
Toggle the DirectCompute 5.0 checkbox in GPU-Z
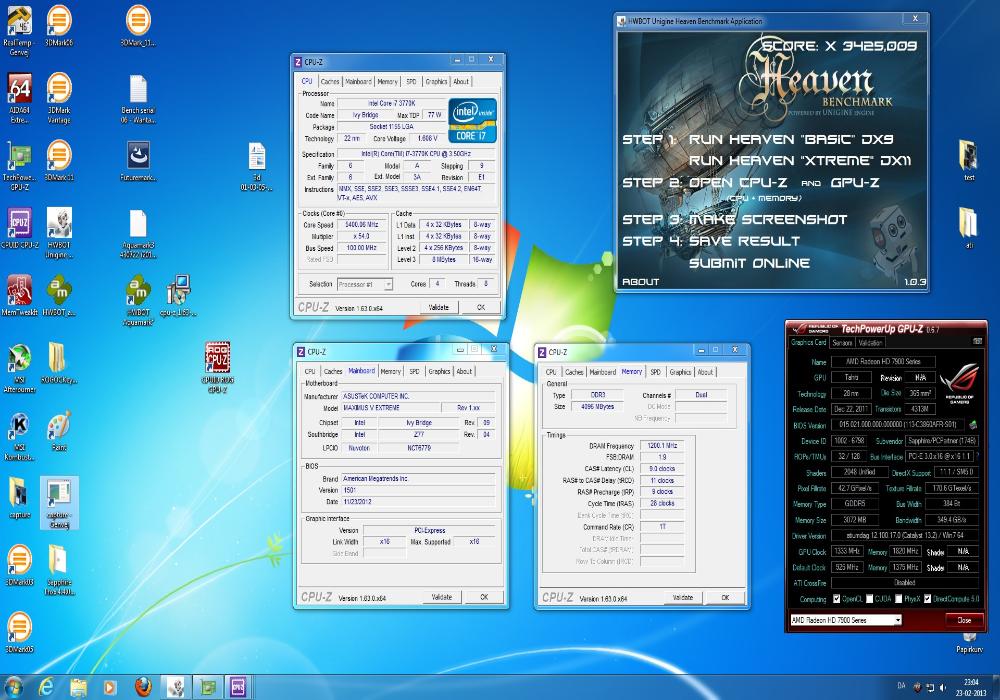pos(928,599)
